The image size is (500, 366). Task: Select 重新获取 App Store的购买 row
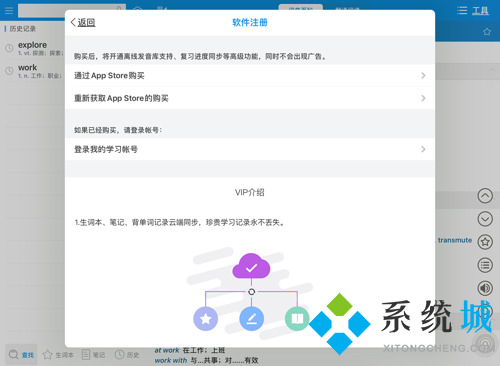tap(250, 98)
